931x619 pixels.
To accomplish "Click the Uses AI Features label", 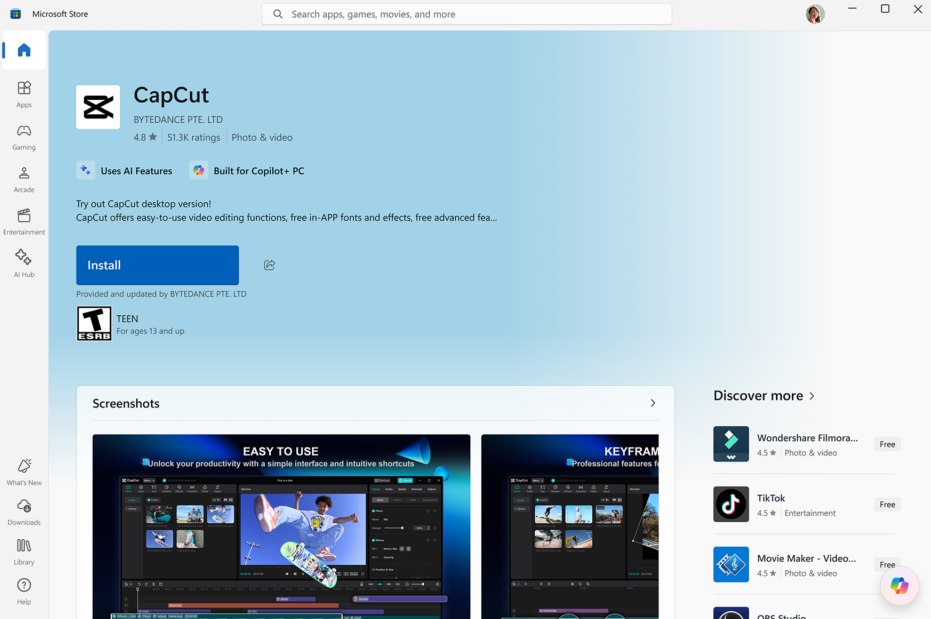I will (x=137, y=171).
